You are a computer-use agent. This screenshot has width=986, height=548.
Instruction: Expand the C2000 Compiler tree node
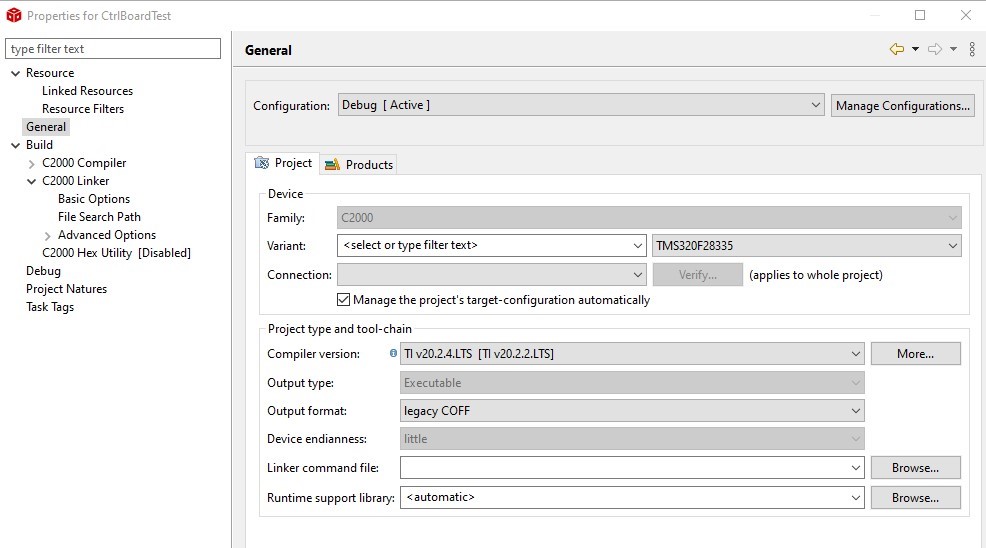(32, 163)
